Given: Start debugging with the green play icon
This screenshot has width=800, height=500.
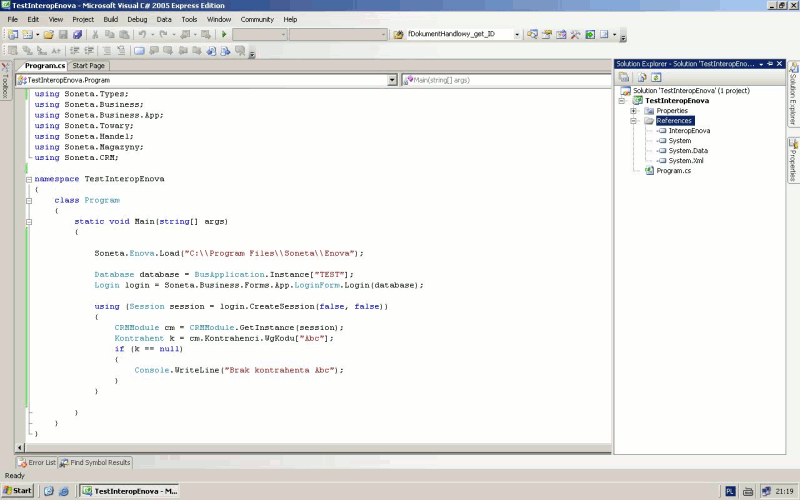Looking at the screenshot, I should [224, 34].
